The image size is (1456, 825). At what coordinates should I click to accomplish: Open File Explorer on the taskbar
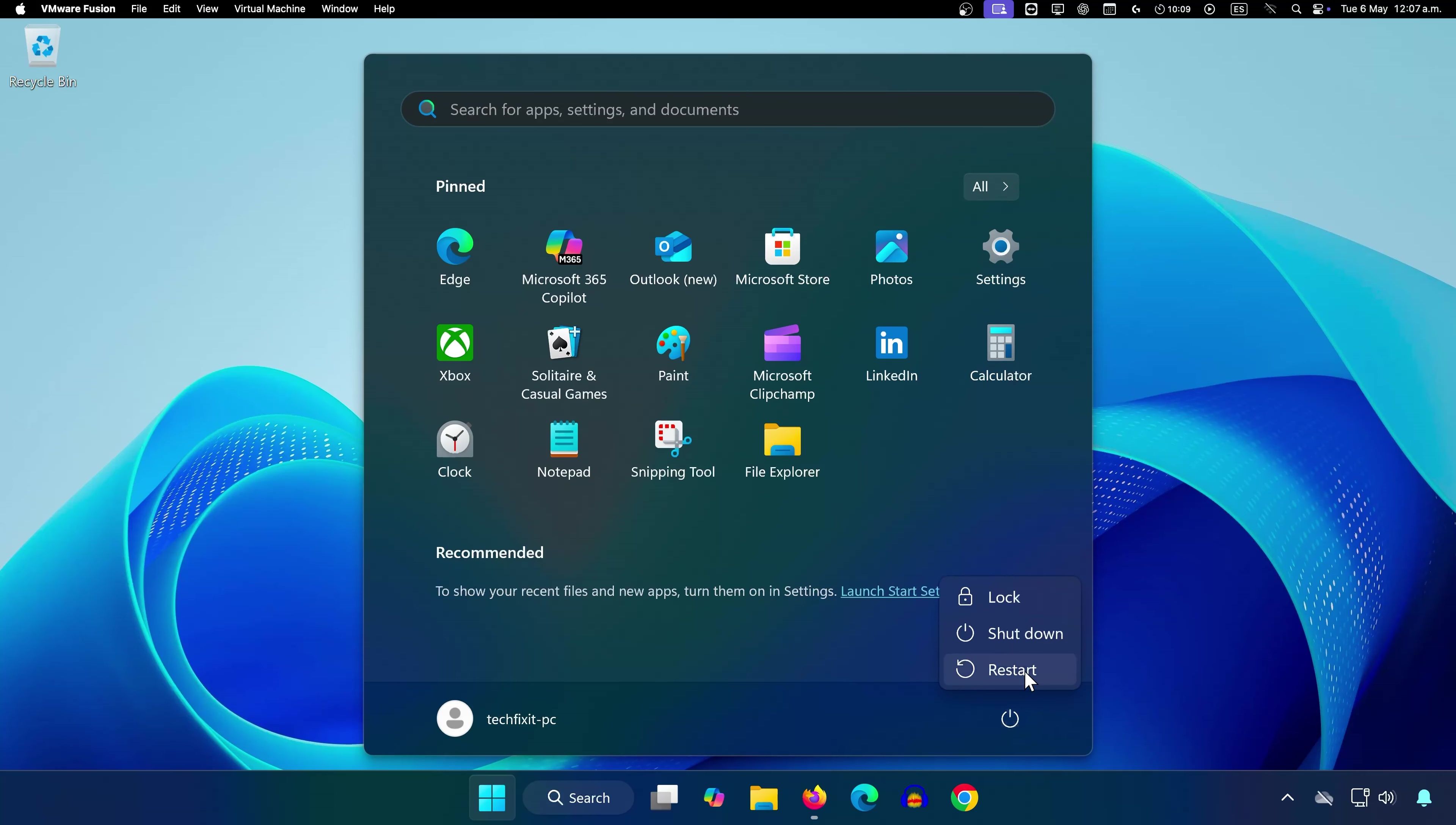tap(764, 798)
